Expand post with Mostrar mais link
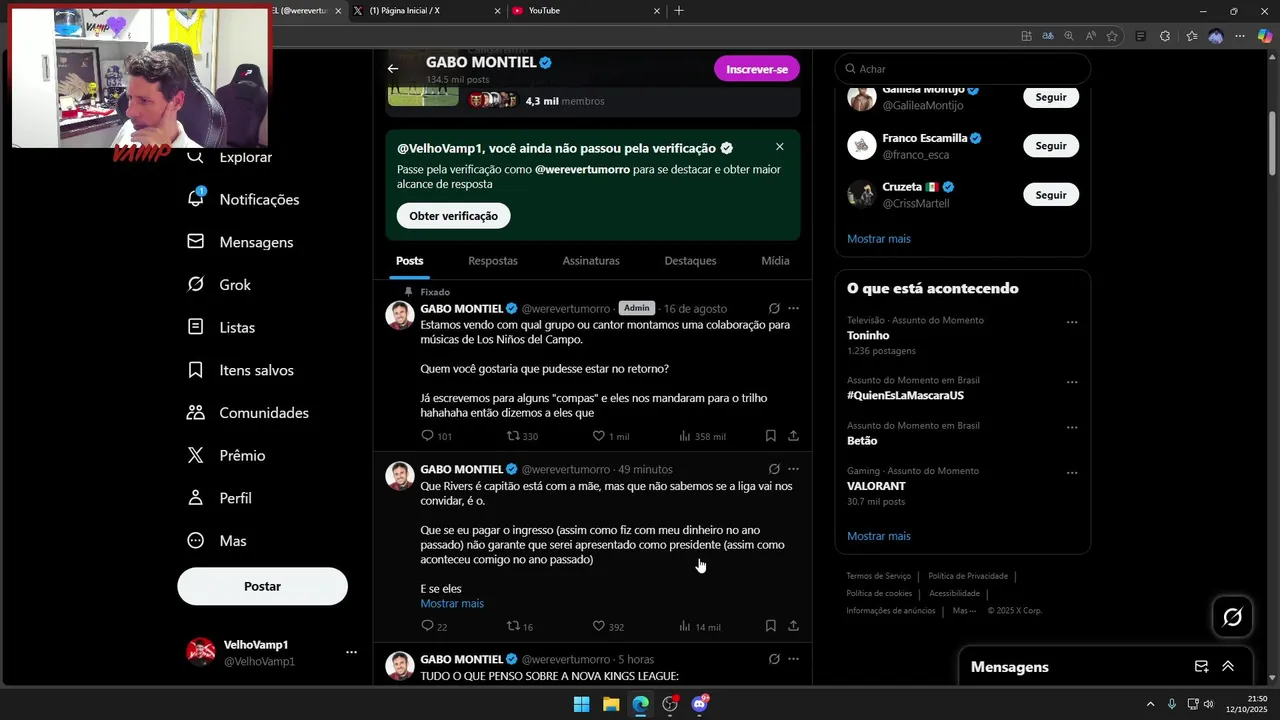Viewport: 1280px width, 720px height. 452,603
